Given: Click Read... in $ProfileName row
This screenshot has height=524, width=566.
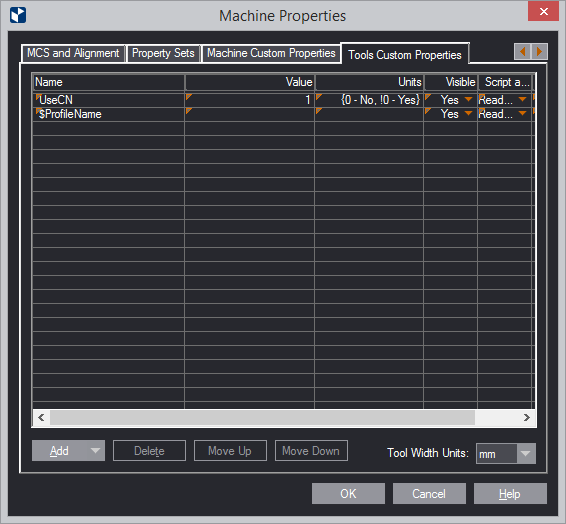Looking at the screenshot, I should coord(496,114).
